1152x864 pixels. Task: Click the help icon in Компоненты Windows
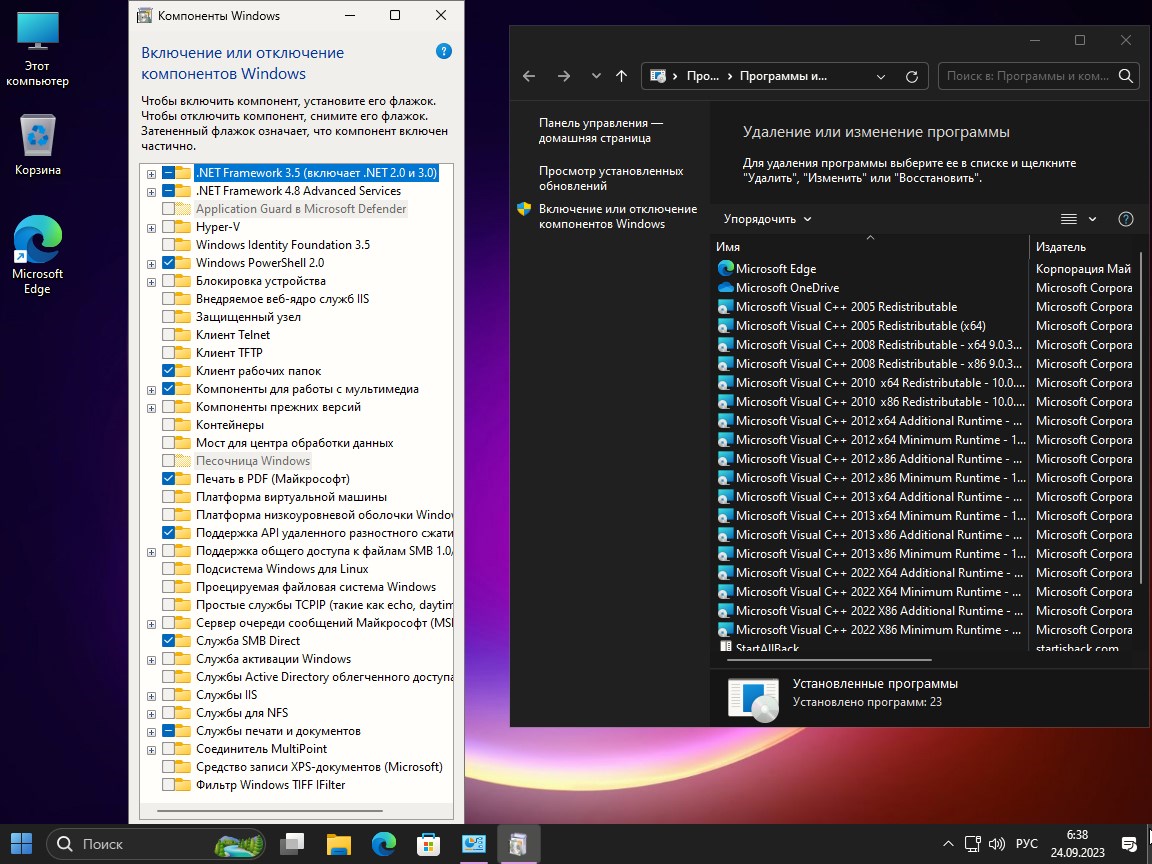pos(444,51)
